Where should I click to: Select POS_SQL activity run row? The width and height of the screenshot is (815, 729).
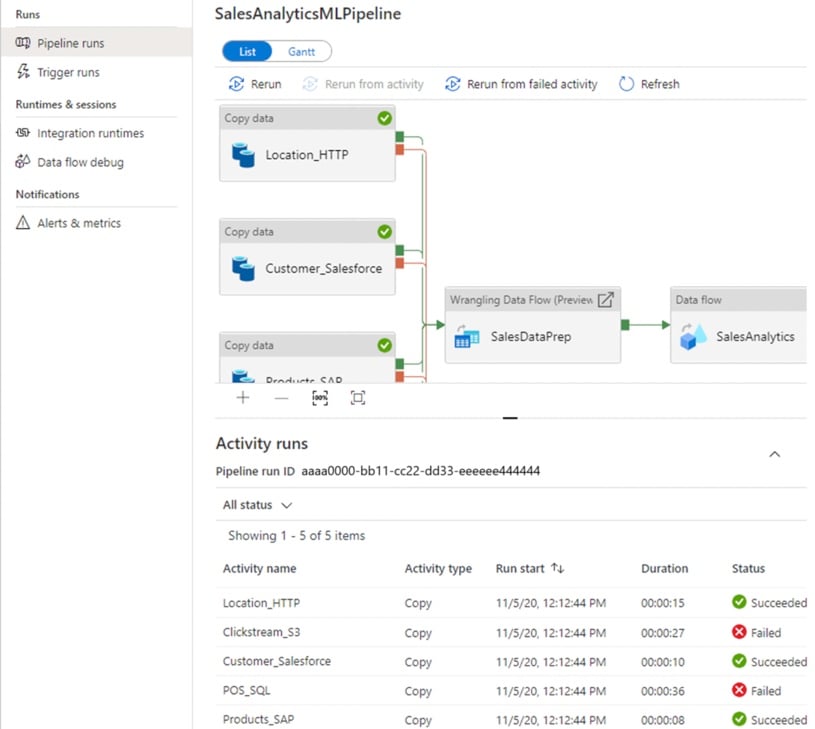(x=511, y=691)
